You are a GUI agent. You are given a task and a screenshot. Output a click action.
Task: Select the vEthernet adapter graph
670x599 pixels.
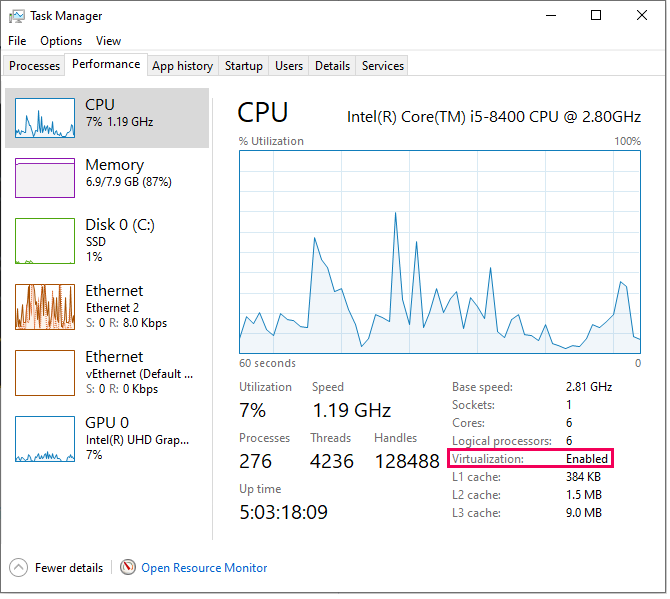(x=45, y=373)
